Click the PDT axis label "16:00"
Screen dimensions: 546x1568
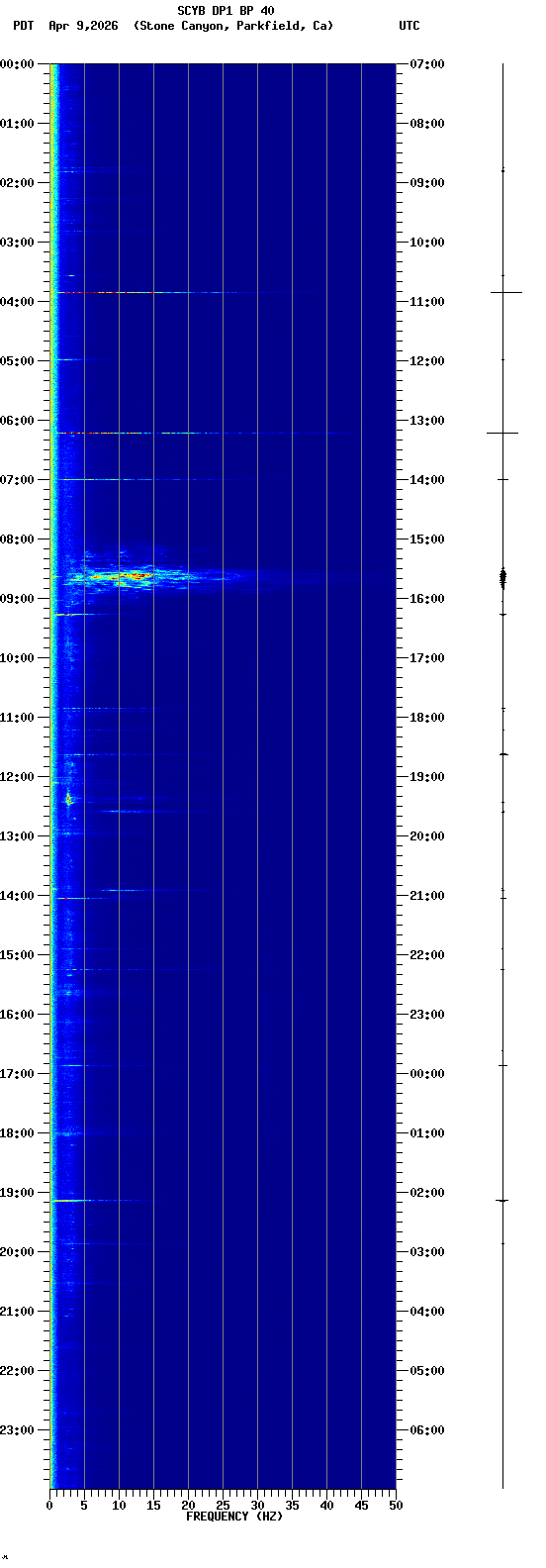(19, 1015)
